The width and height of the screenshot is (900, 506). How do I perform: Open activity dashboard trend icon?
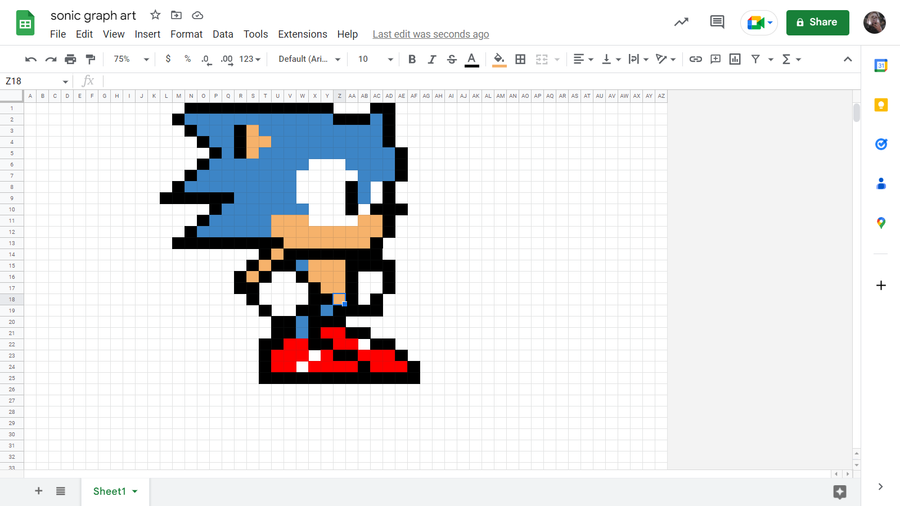coord(681,22)
